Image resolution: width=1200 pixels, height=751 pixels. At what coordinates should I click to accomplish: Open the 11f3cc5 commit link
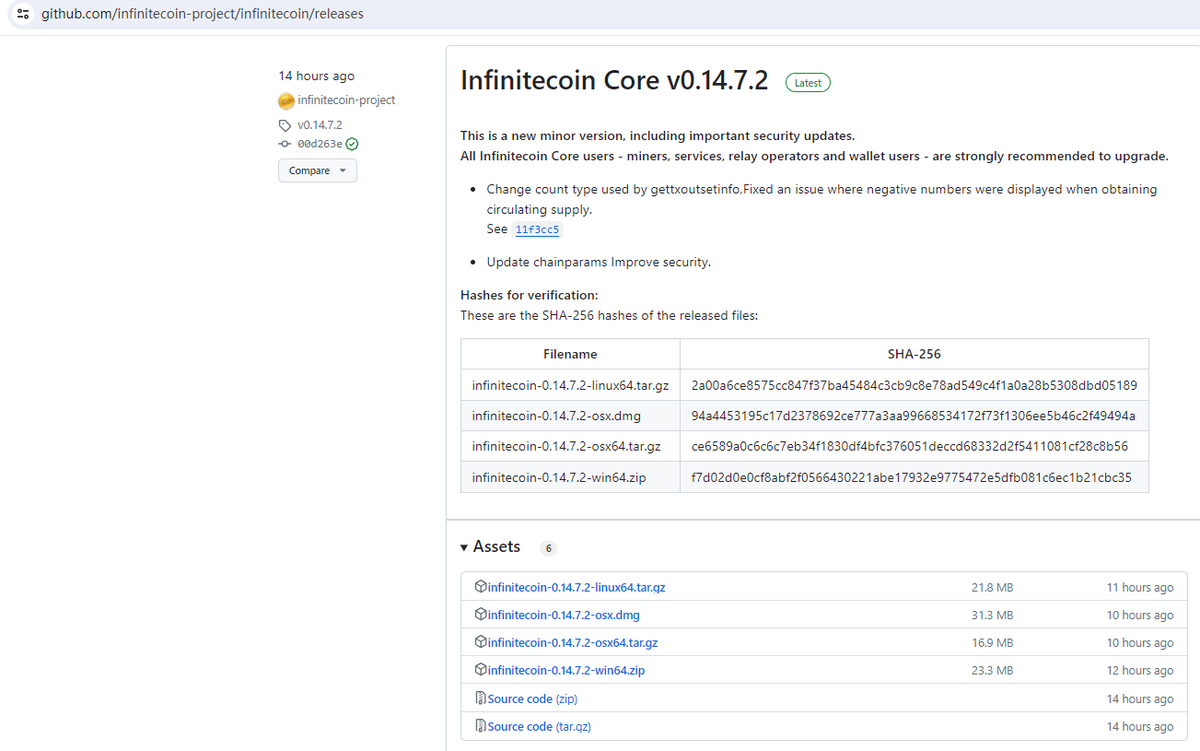[537, 230]
